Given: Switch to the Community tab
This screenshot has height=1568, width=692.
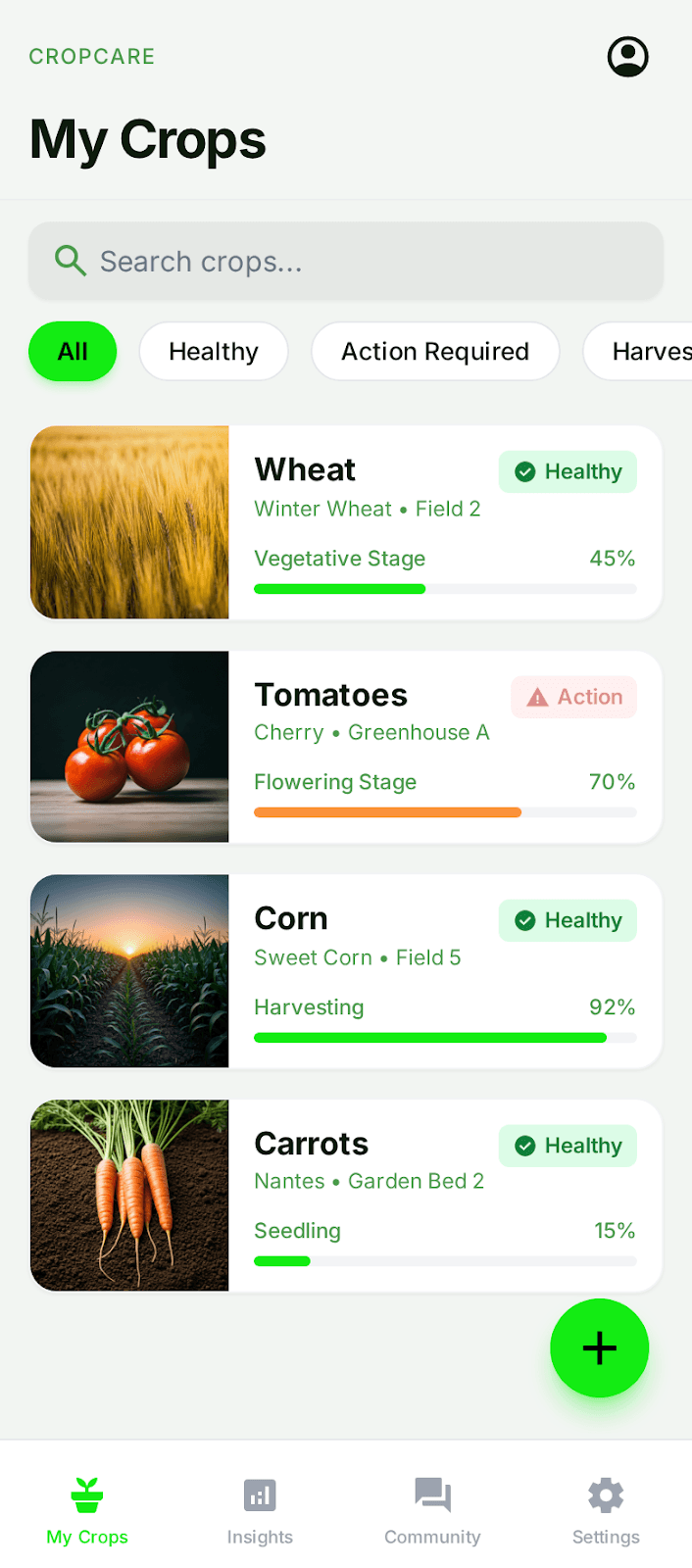Looking at the screenshot, I should click(432, 1509).
